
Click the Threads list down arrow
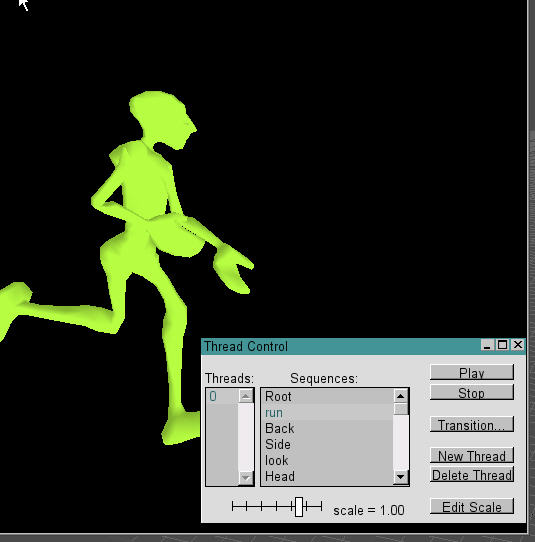246,477
